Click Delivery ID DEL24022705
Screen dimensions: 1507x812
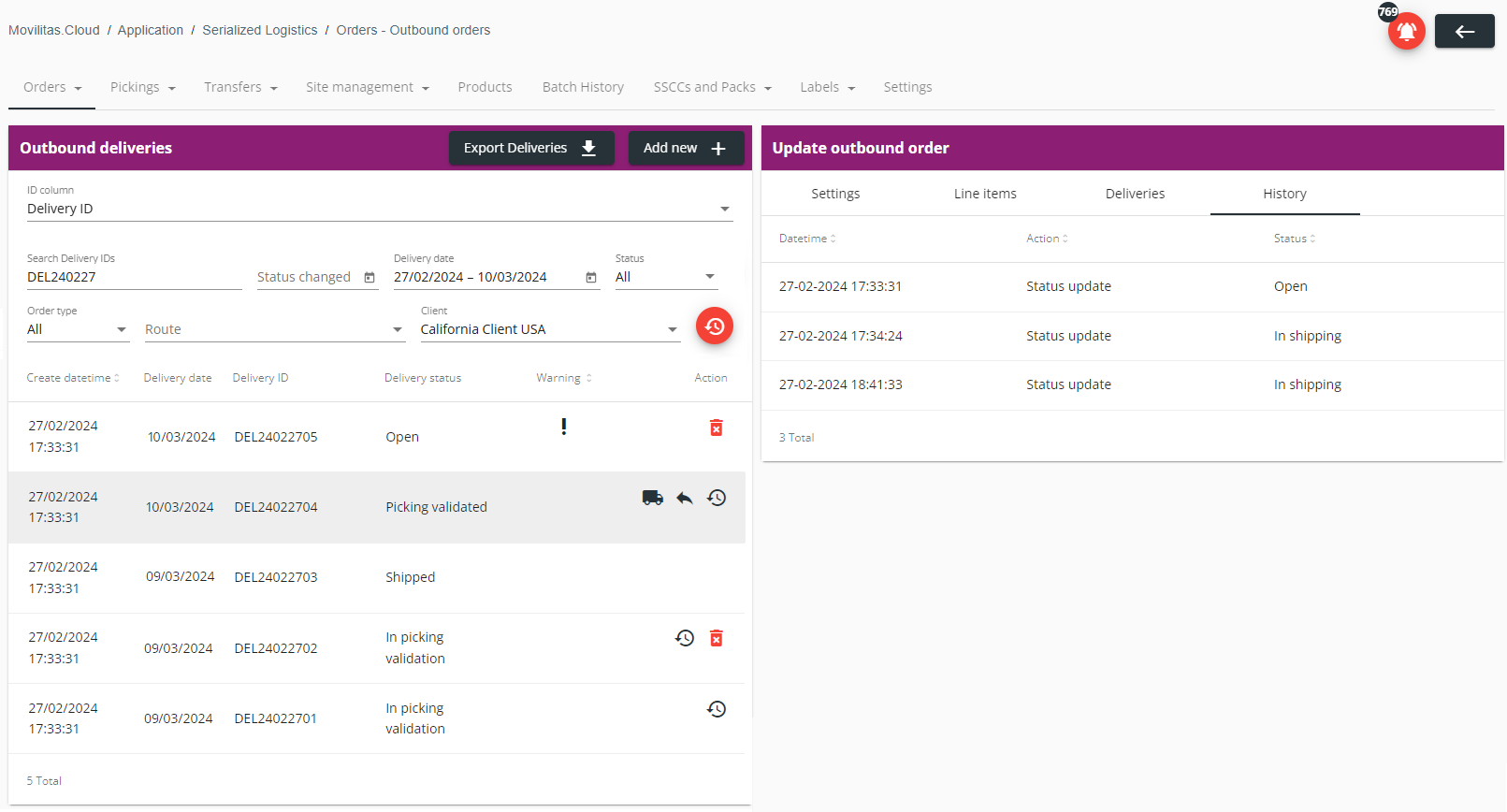(276, 437)
